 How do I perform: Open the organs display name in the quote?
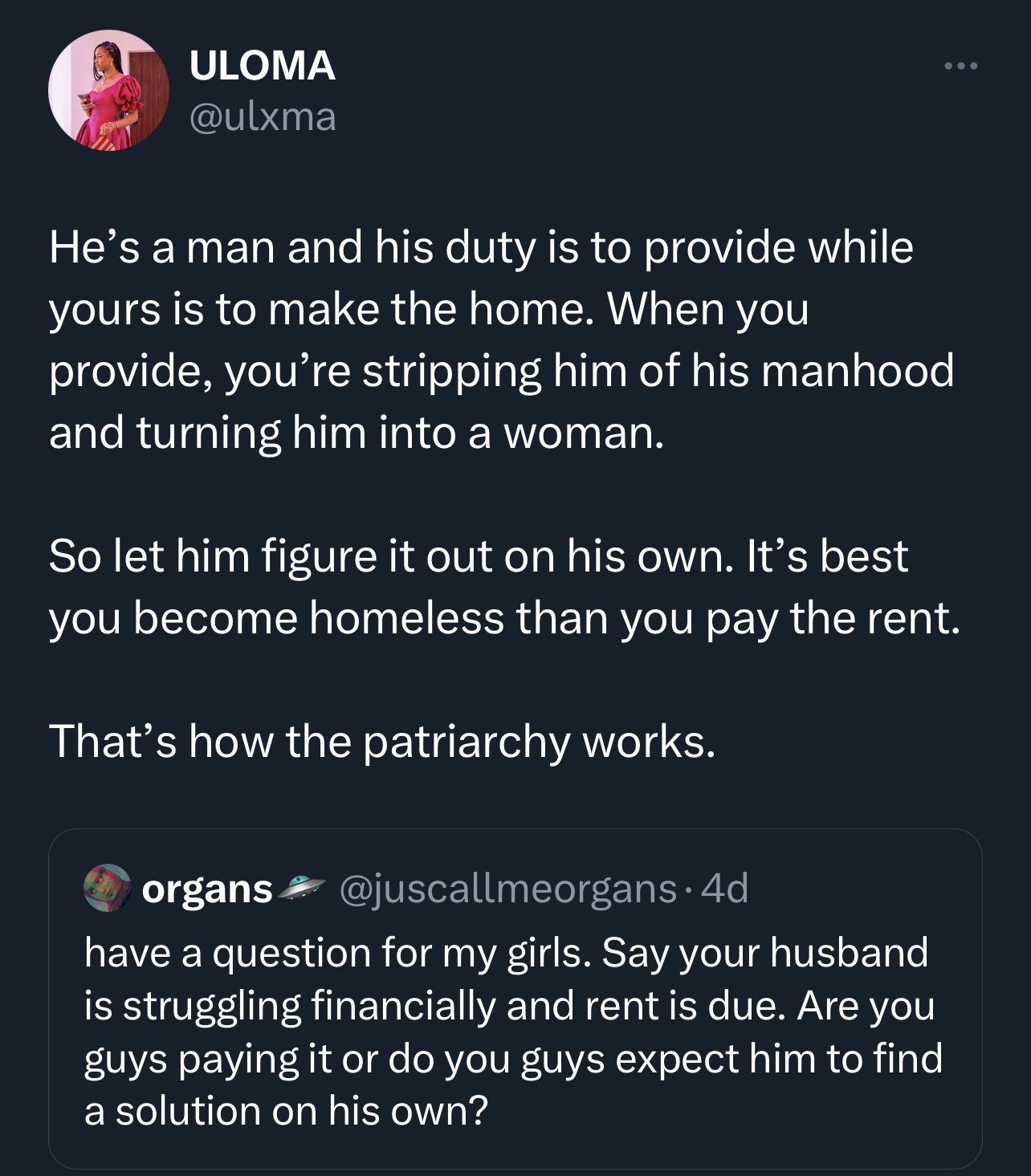207,889
